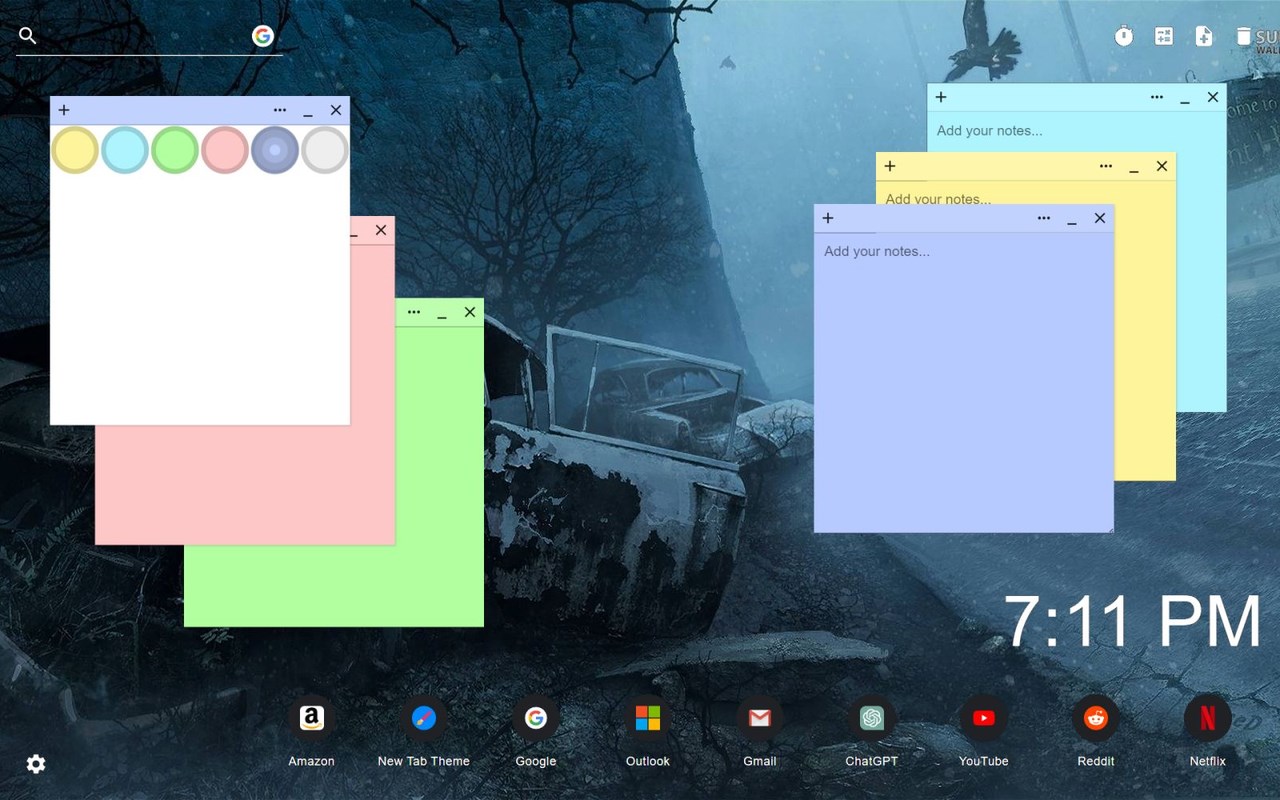
Task: Open the green note's three-dot menu
Action: [414, 312]
